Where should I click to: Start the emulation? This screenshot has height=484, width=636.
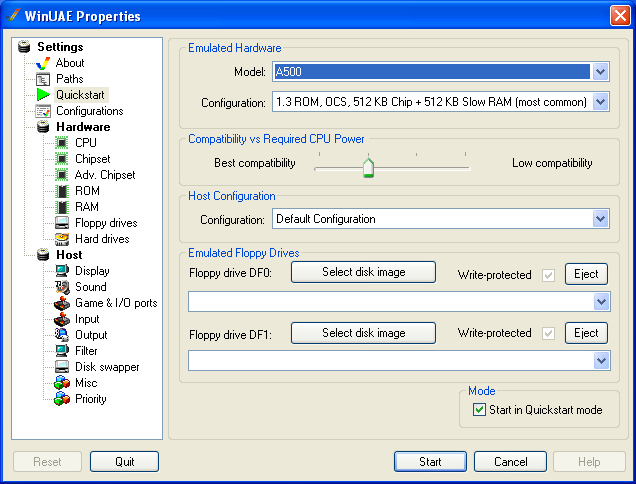(430, 462)
